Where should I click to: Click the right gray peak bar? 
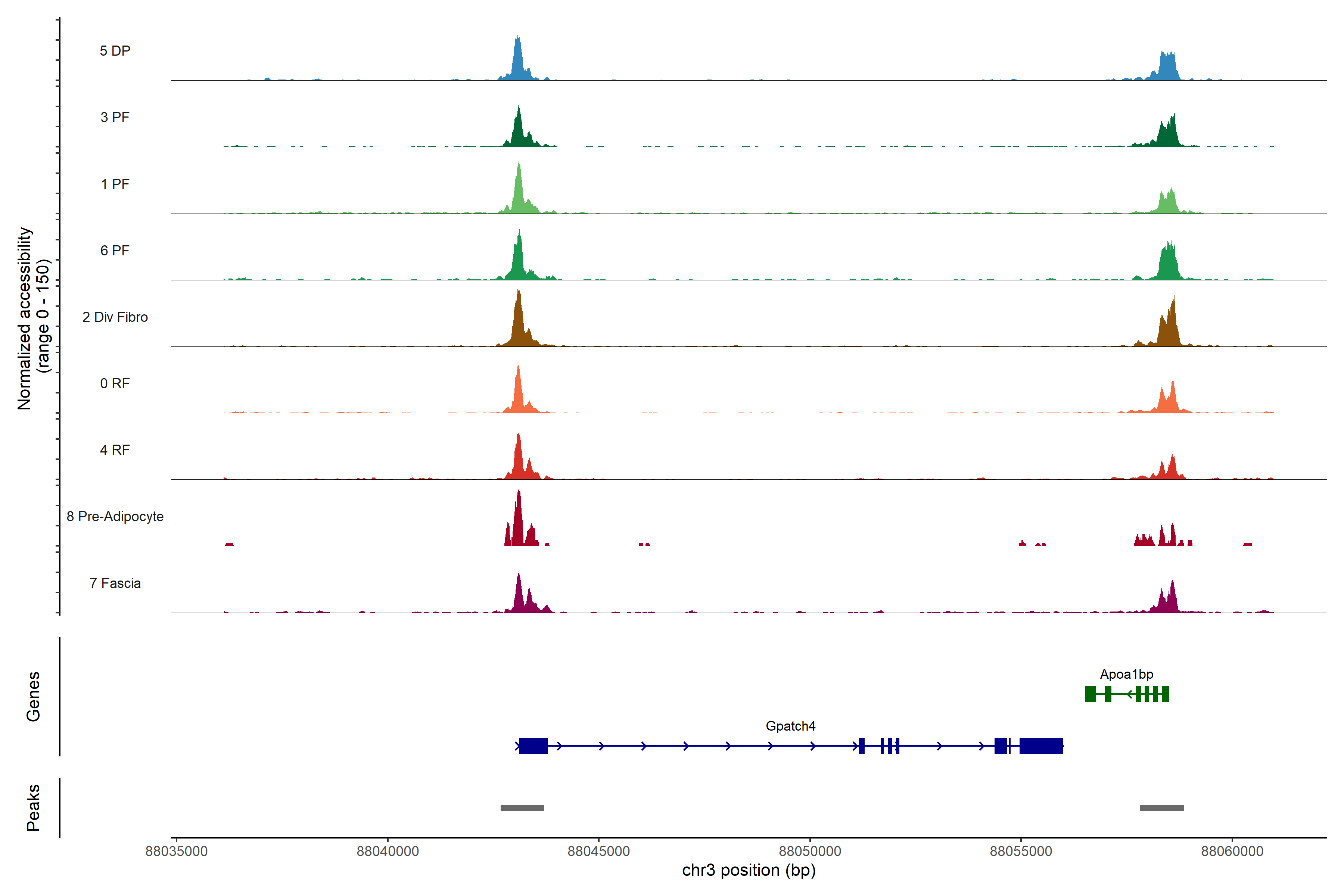click(x=1162, y=808)
